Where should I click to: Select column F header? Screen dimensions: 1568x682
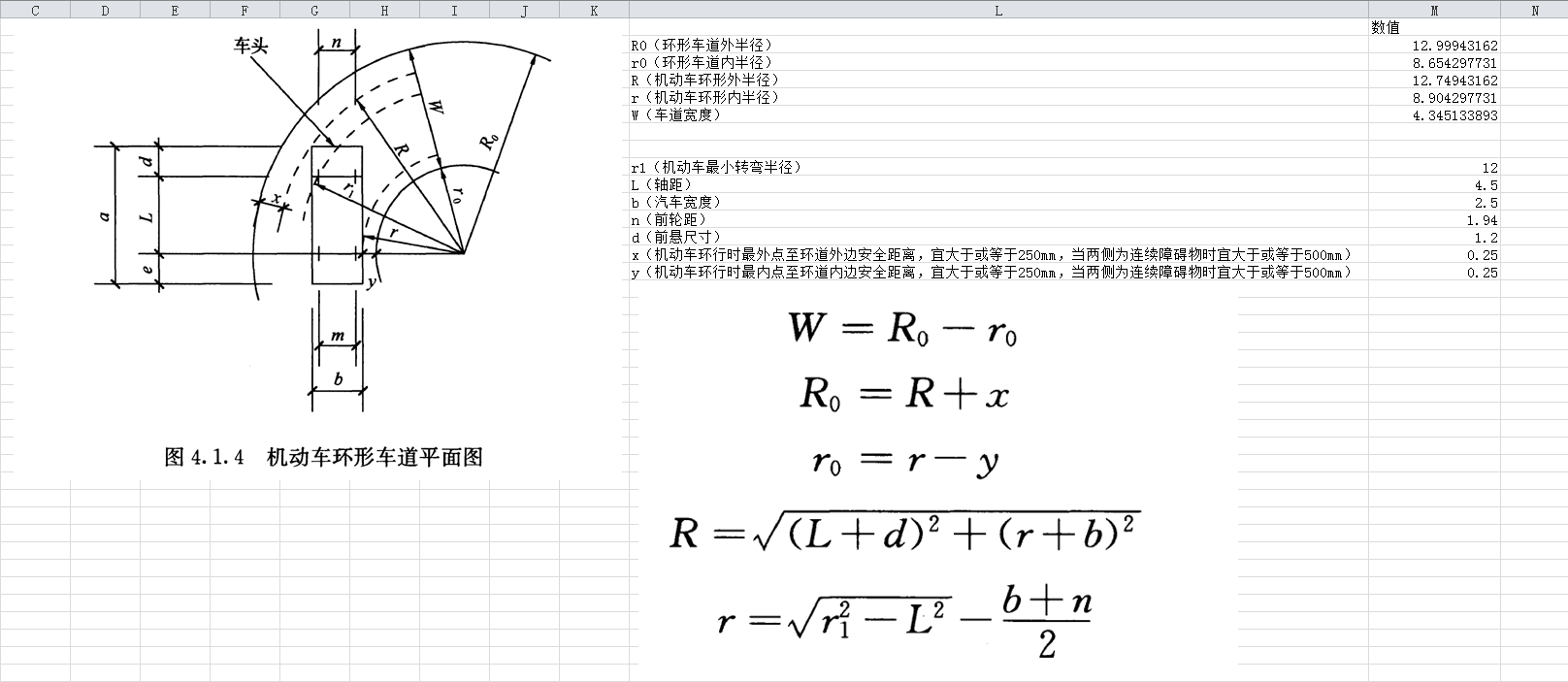(245, 11)
